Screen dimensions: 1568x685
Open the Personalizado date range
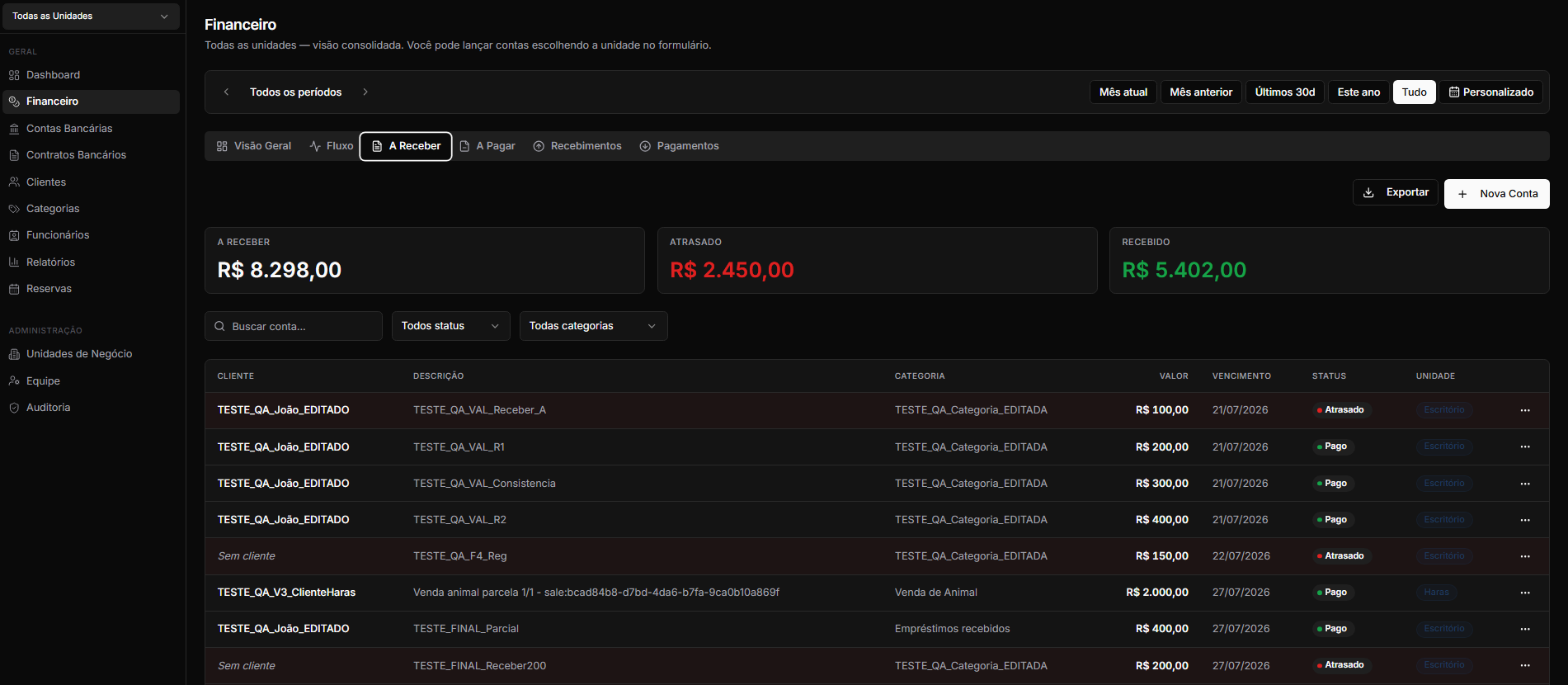point(1491,92)
